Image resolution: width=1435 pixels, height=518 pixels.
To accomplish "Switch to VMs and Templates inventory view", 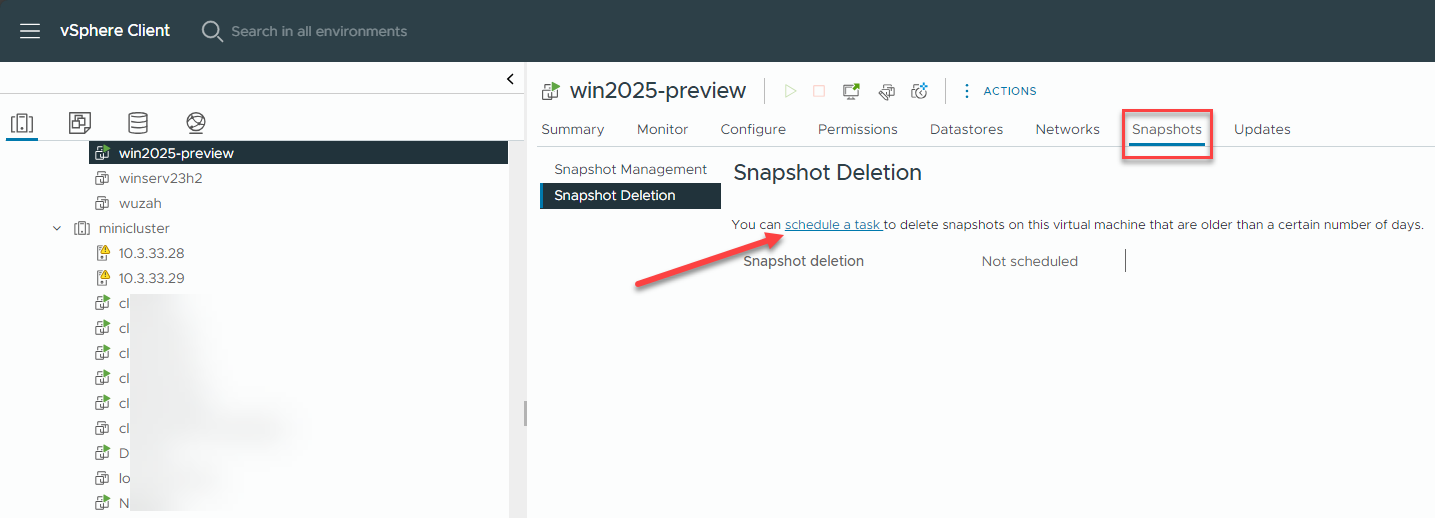I will tap(80, 123).
